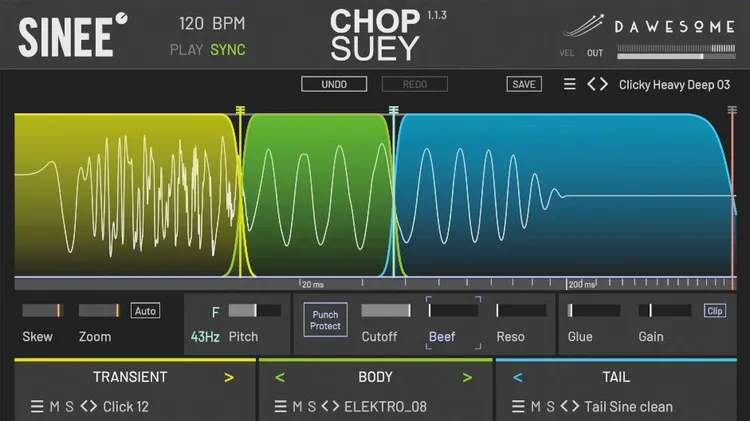Move Body right with green arrow
This screenshot has height=421, width=750.
tap(467, 378)
